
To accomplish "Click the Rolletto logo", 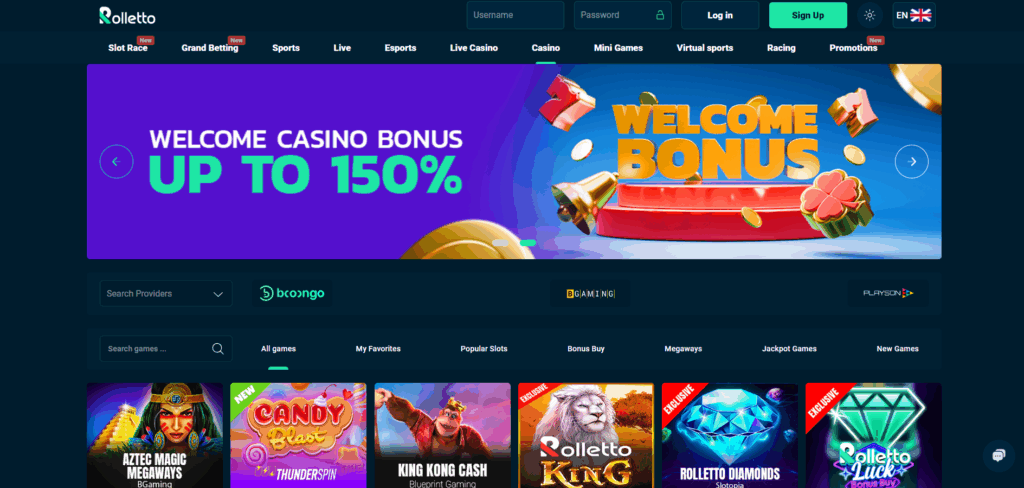I will coord(127,16).
